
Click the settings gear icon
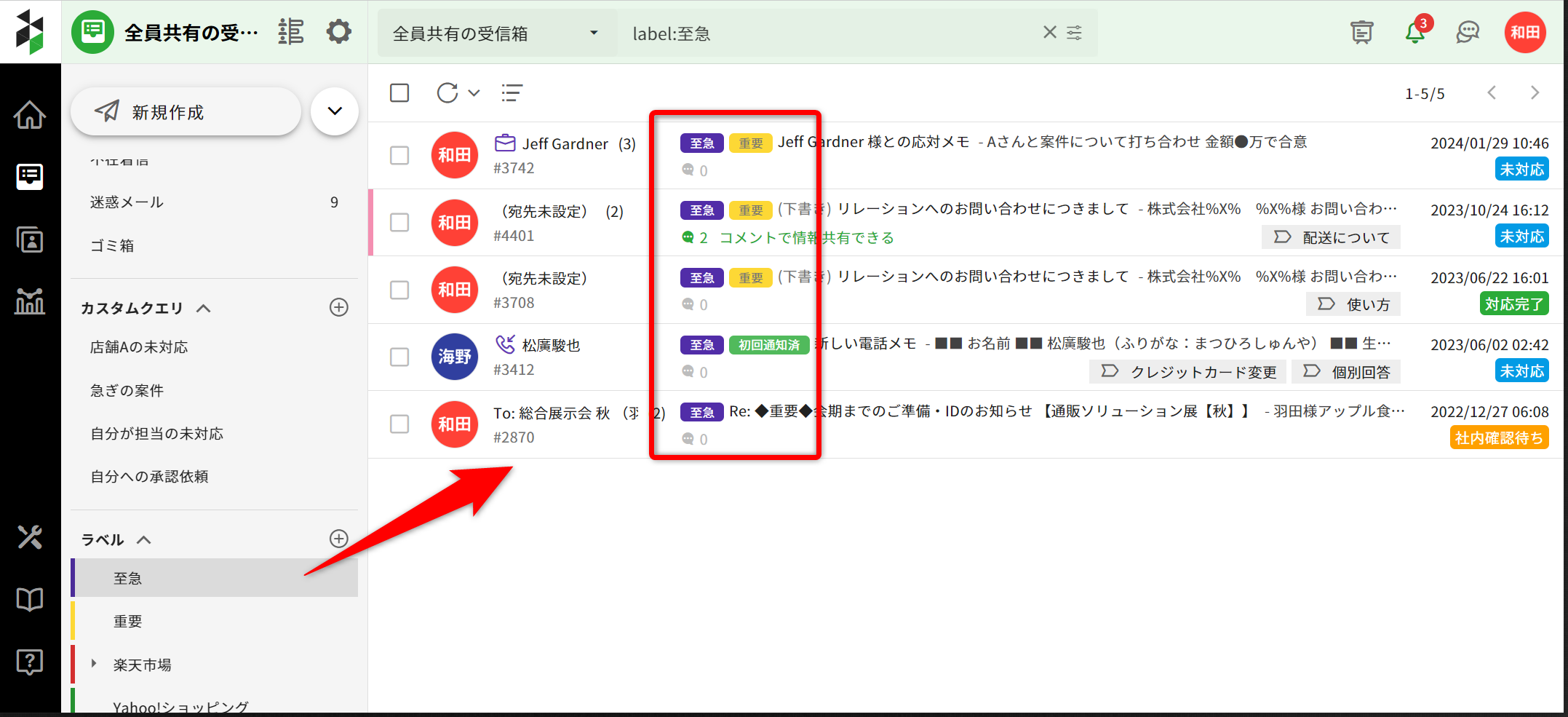[x=338, y=32]
